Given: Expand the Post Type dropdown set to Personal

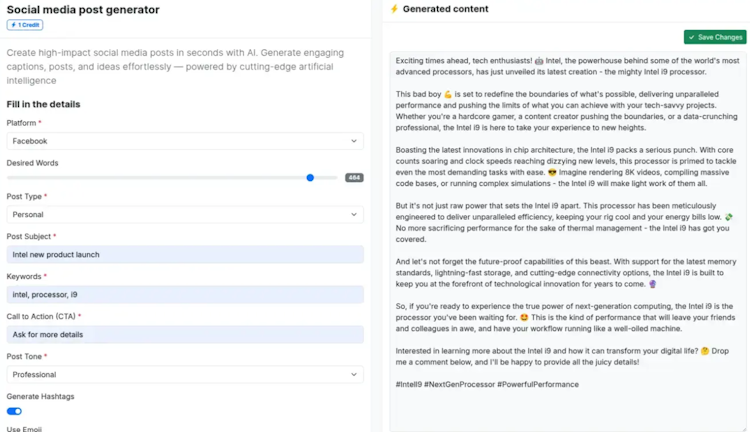Looking at the screenshot, I should pos(185,214).
